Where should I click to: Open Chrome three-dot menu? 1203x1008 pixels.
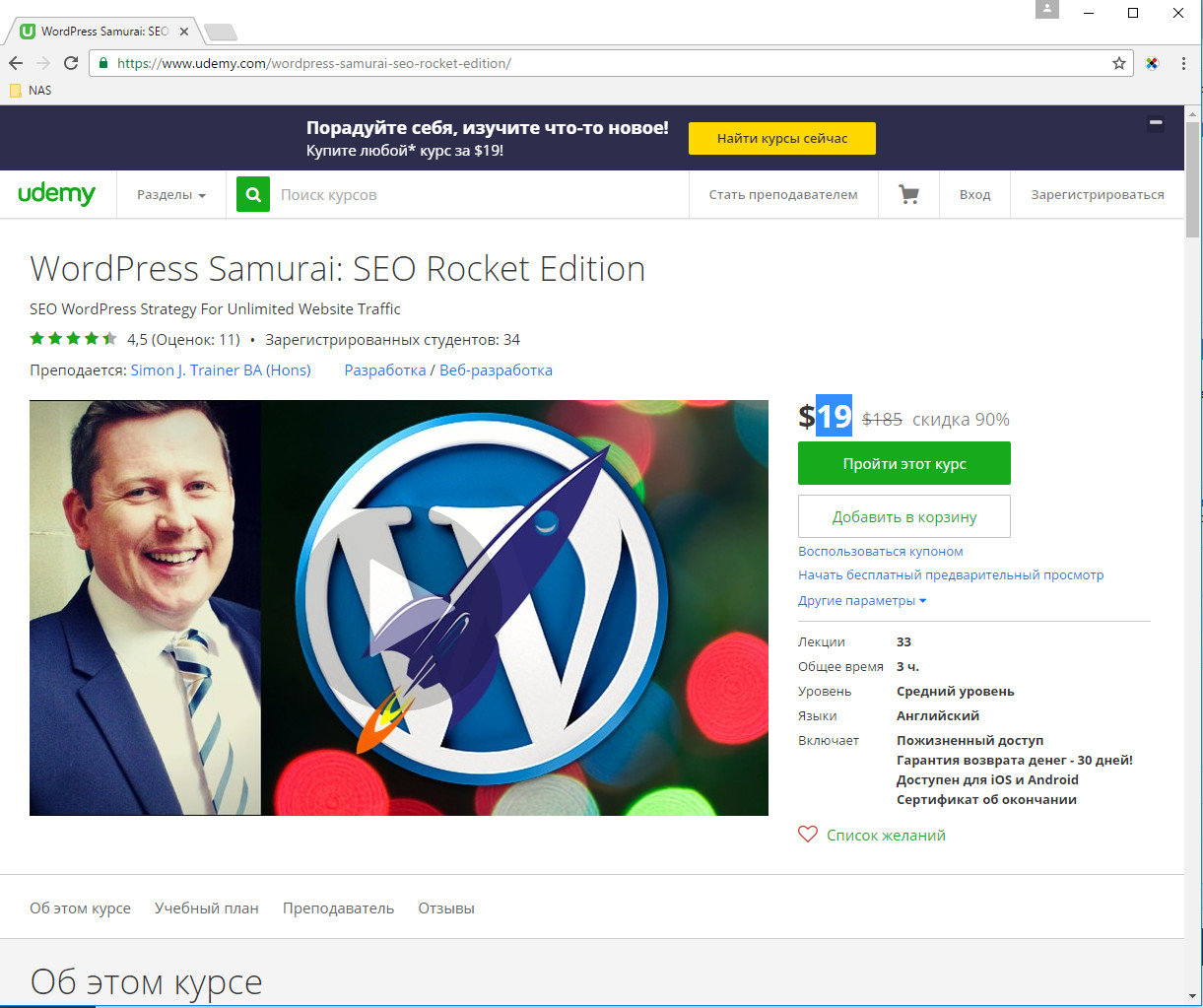1183,63
